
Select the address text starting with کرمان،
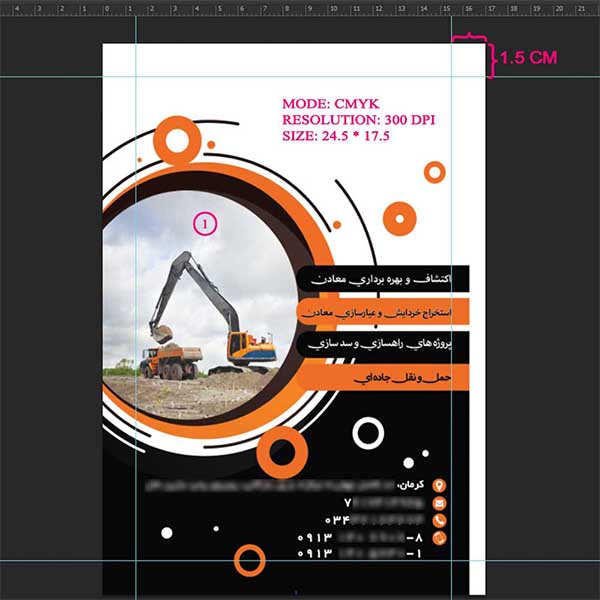pyautogui.click(x=284, y=485)
